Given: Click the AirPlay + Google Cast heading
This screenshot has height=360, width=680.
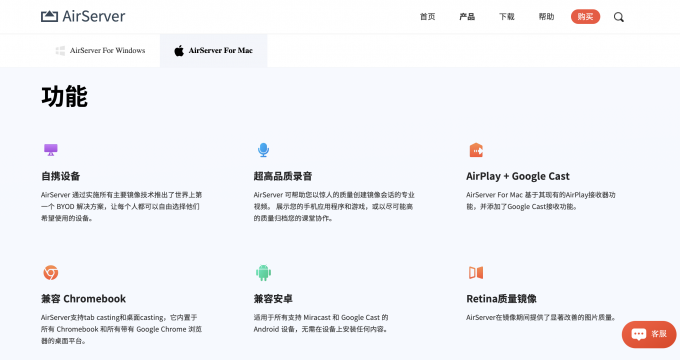Looking at the screenshot, I should (x=518, y=176).
